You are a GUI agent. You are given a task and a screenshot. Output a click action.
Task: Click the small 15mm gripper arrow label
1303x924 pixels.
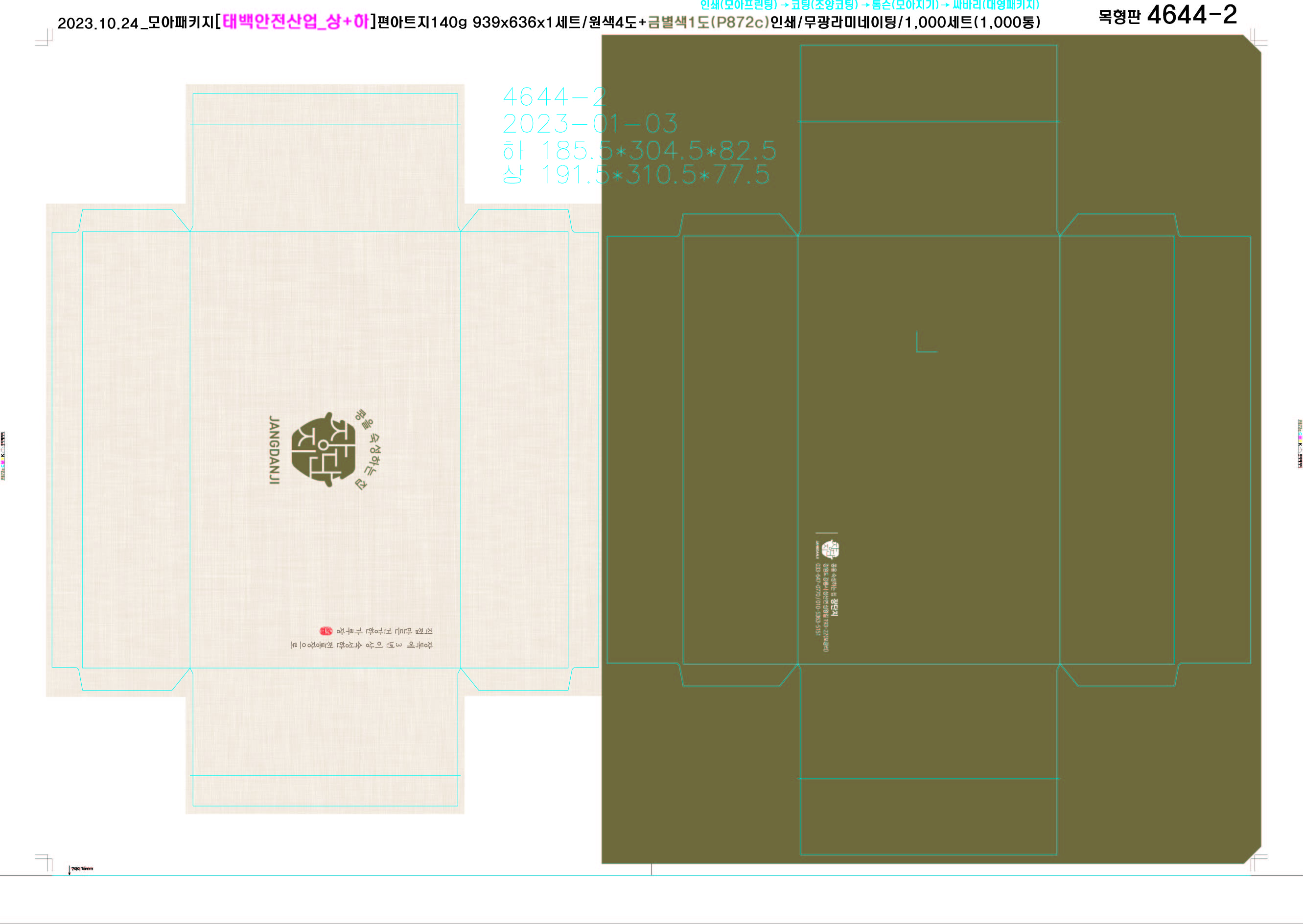pyautogui.click(x=81, y=869)
